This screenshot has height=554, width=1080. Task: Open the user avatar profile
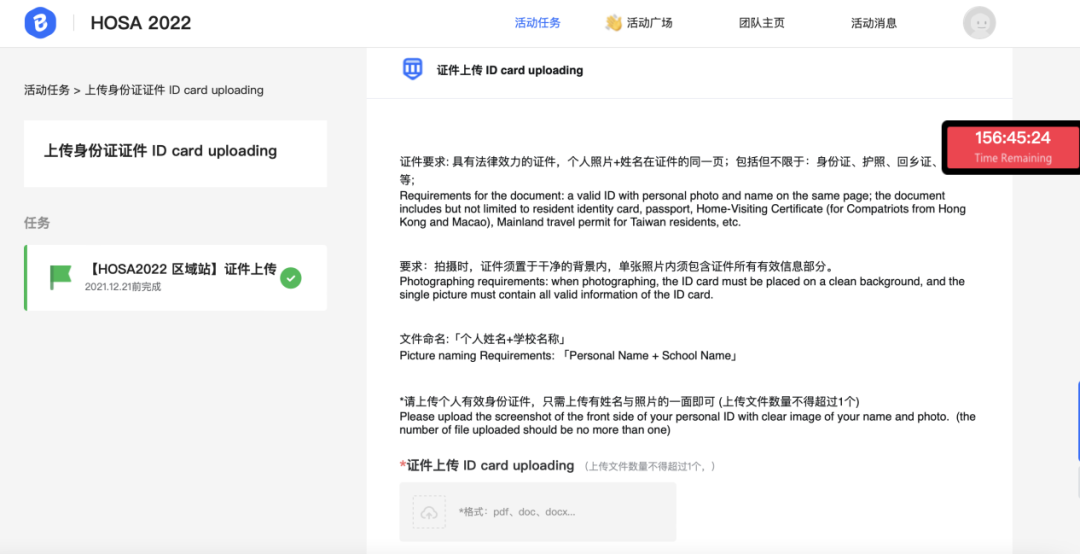coord(979,23)
